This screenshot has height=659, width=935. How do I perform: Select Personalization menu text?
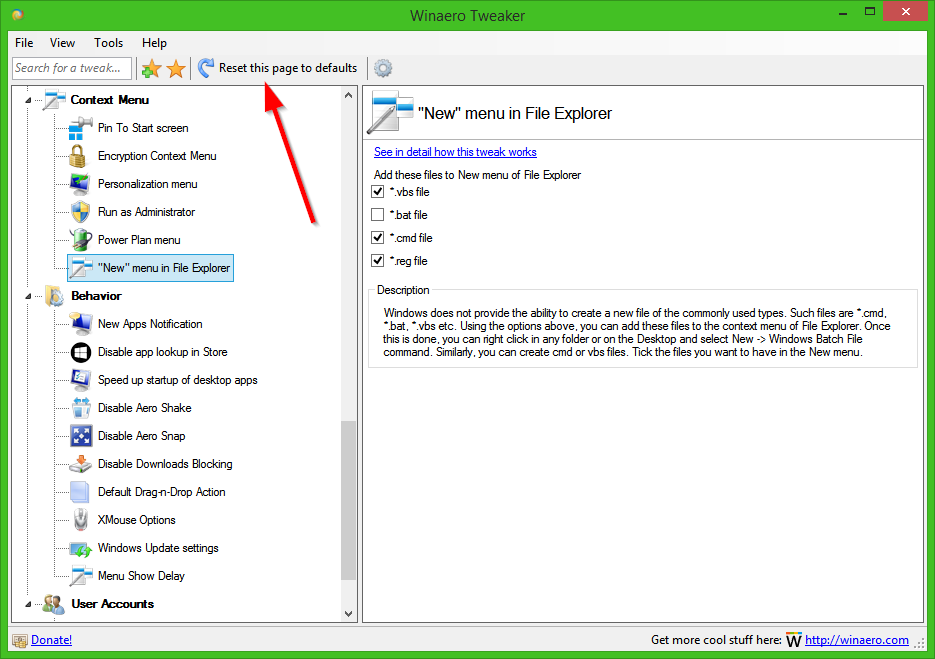coord(148,184)
